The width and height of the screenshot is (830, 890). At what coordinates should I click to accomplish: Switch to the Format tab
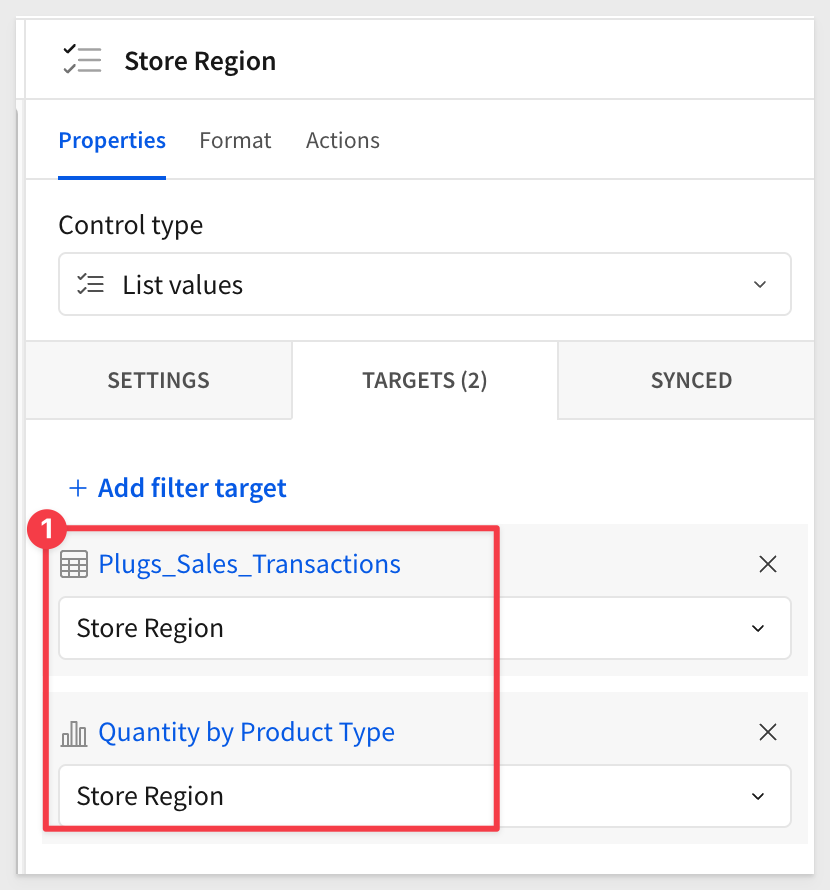pos(235,140)
